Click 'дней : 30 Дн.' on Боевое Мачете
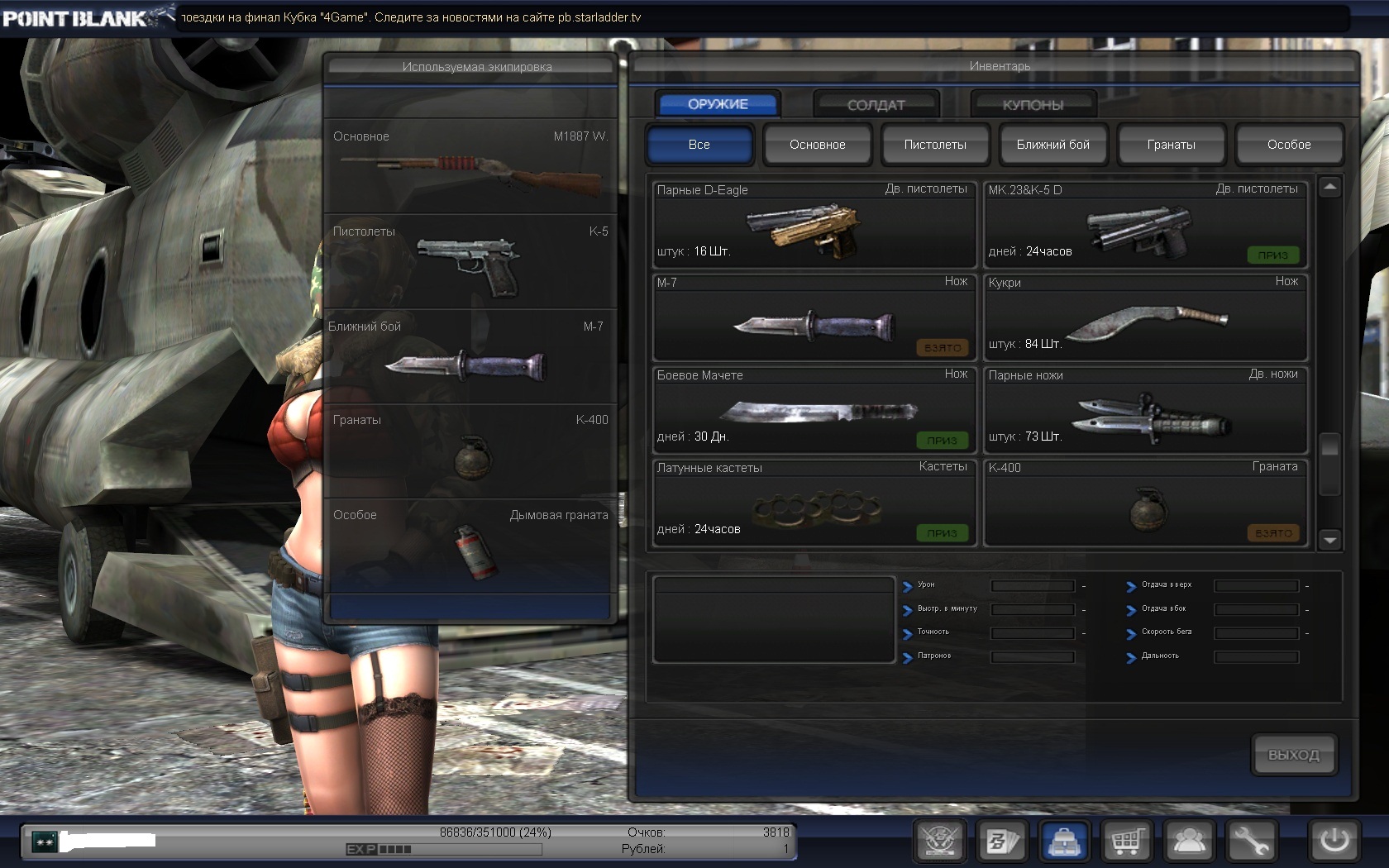Screen dimensions: 1389x868 pos(693,436)
